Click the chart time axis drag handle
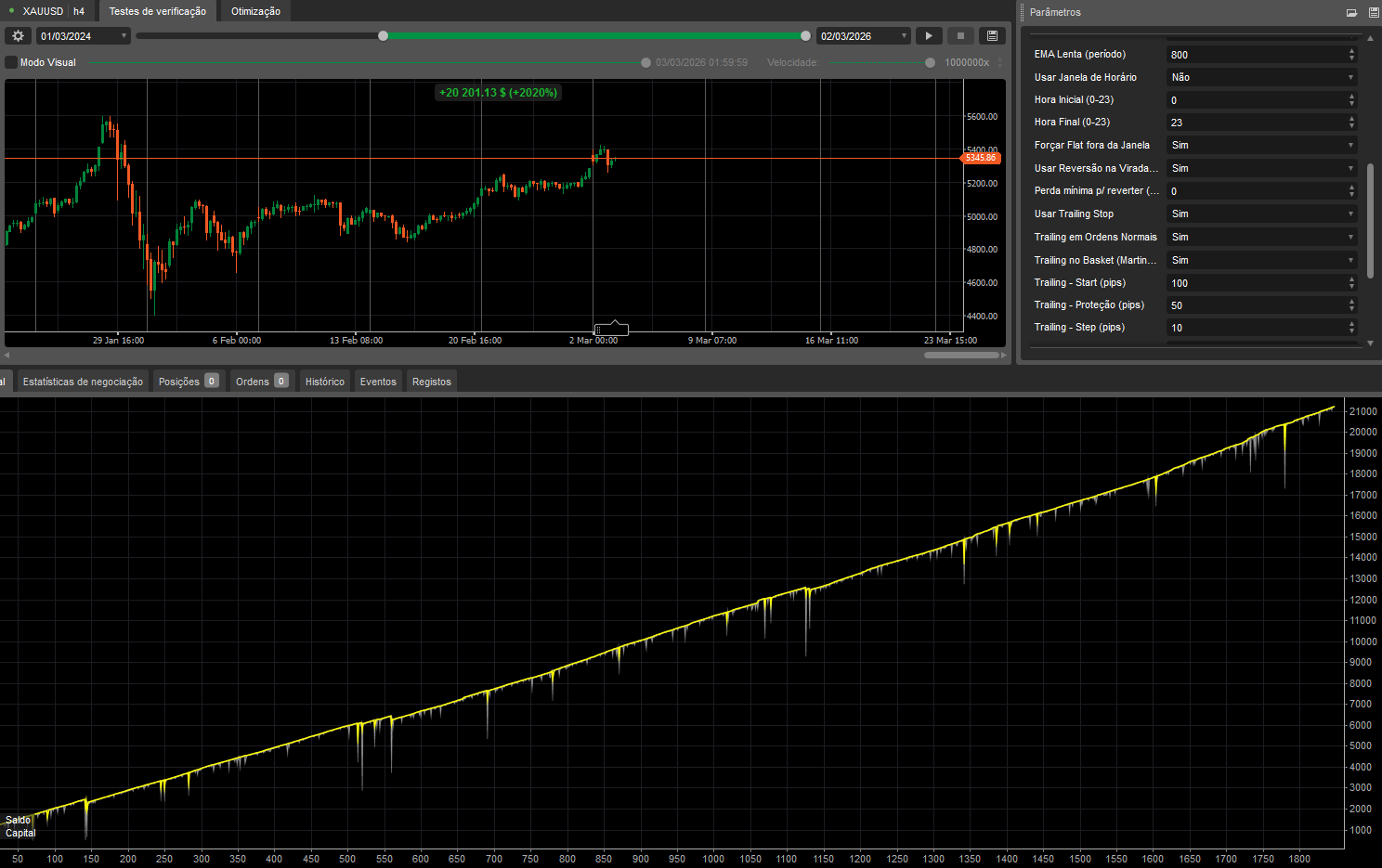Viewport: 1382px width, 868px height. [x=611, y=330]
